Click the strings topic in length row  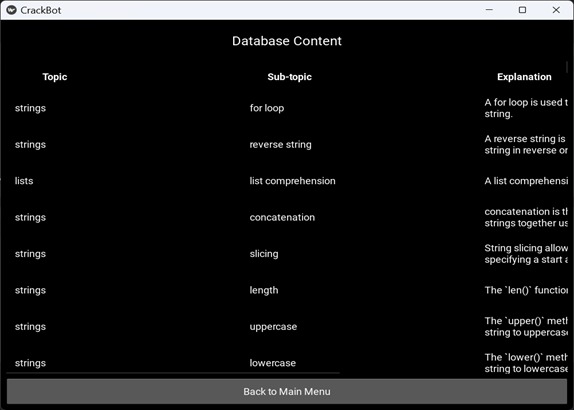30,290
